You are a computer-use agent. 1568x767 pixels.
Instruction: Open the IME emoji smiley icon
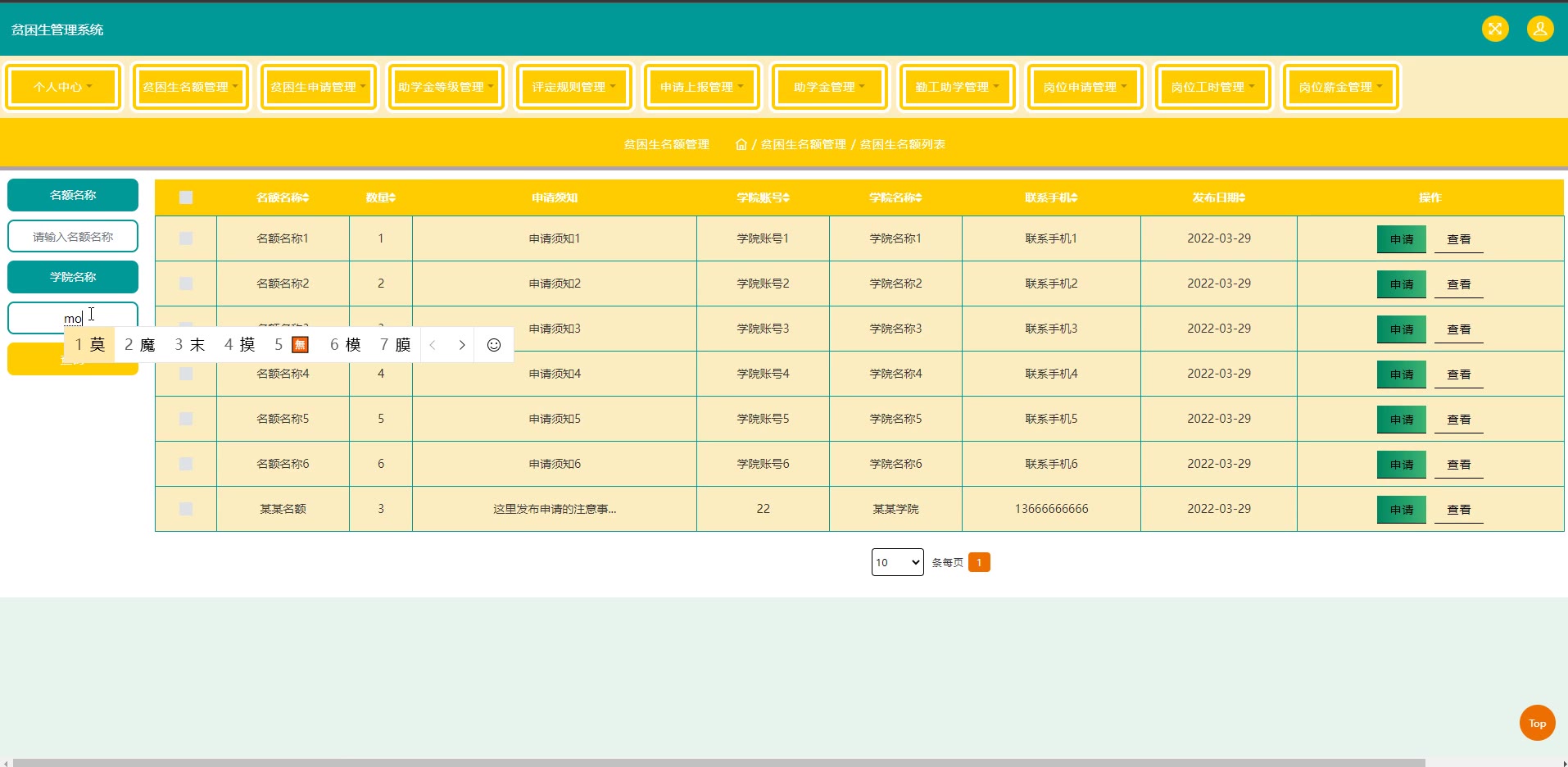[x=493, y=345]
